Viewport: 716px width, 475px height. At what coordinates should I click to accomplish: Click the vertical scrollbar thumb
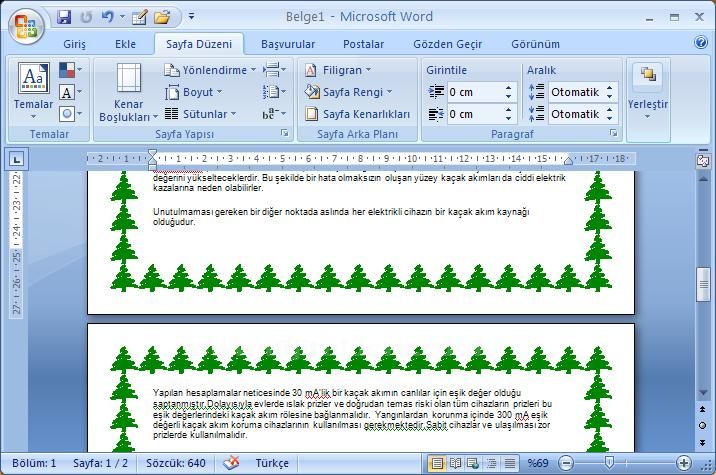[703, 284]
